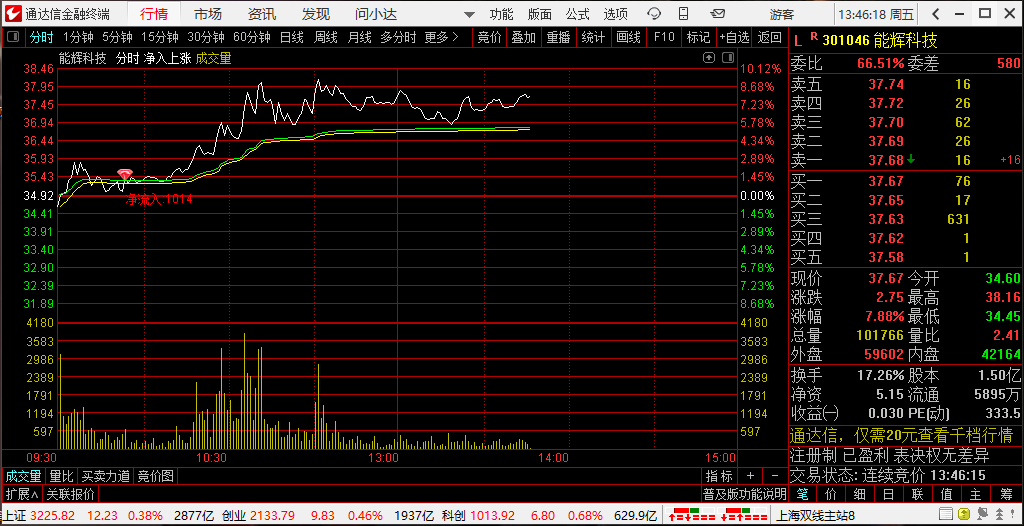Switch to the 60分钟 period
This screenshot has height=526, width=1024.
252,37
